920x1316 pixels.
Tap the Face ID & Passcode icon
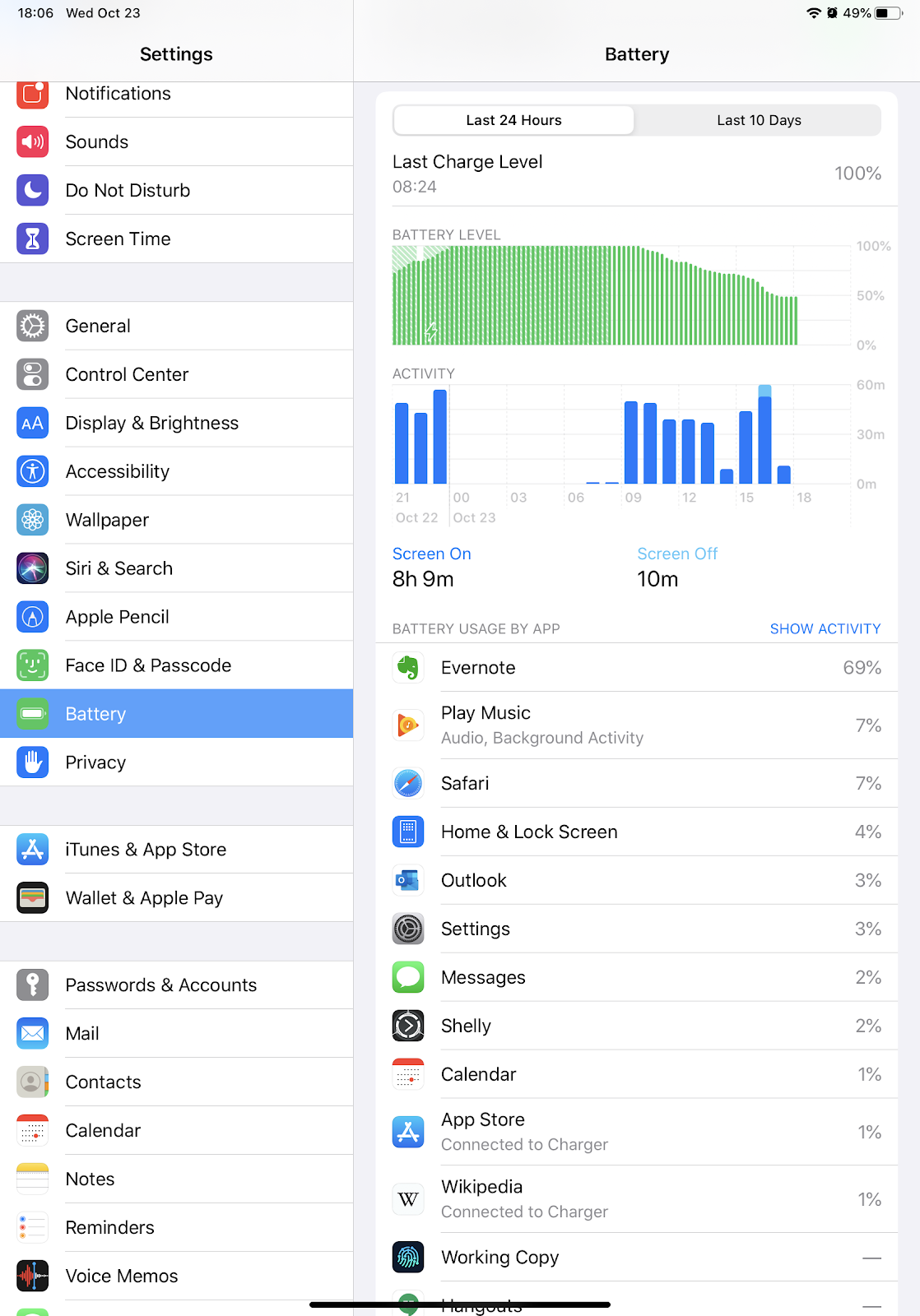click(32, 665)
